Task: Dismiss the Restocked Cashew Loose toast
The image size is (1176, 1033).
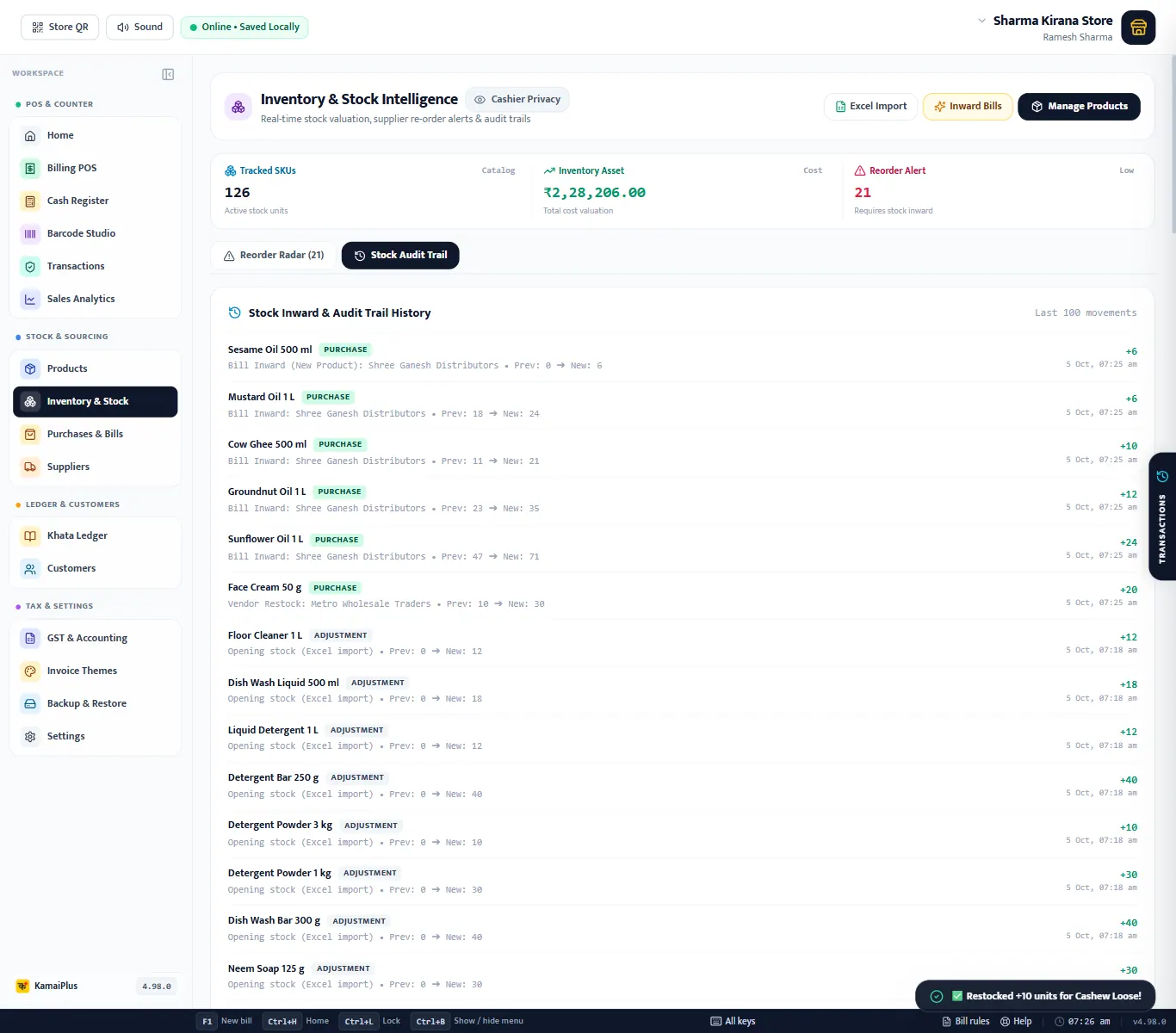Action: 1035,997
